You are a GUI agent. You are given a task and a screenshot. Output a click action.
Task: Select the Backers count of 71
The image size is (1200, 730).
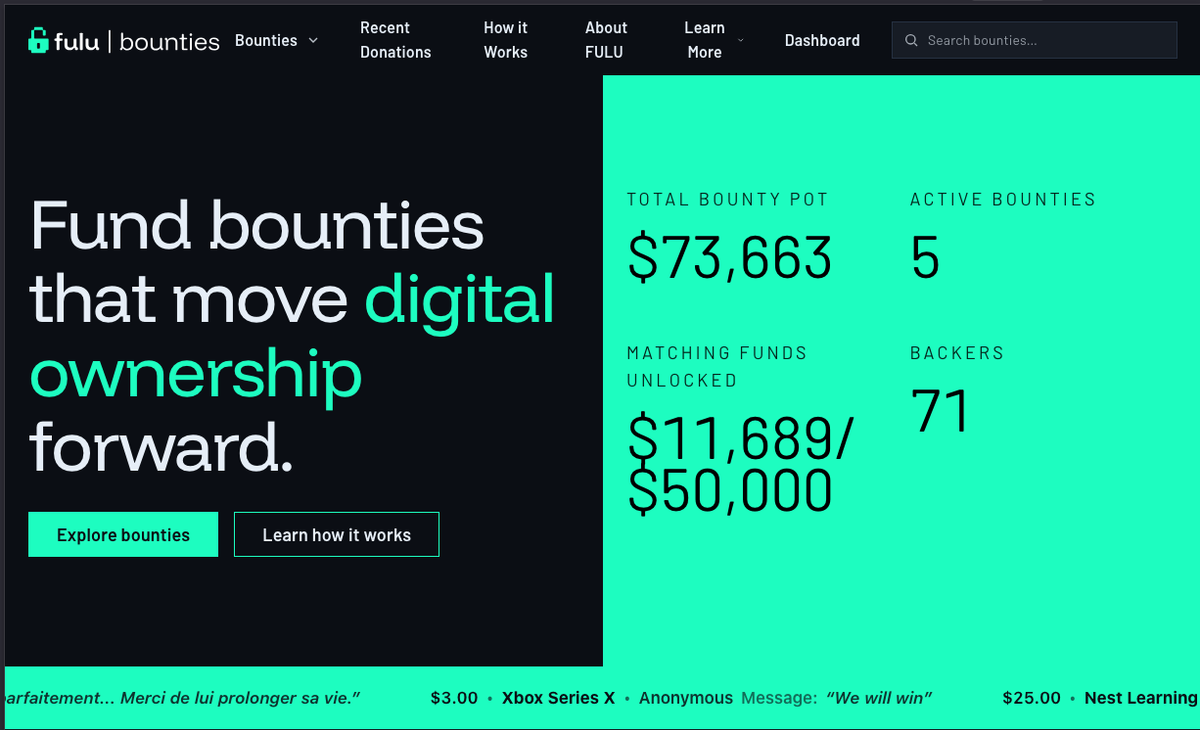coord(938,410)
